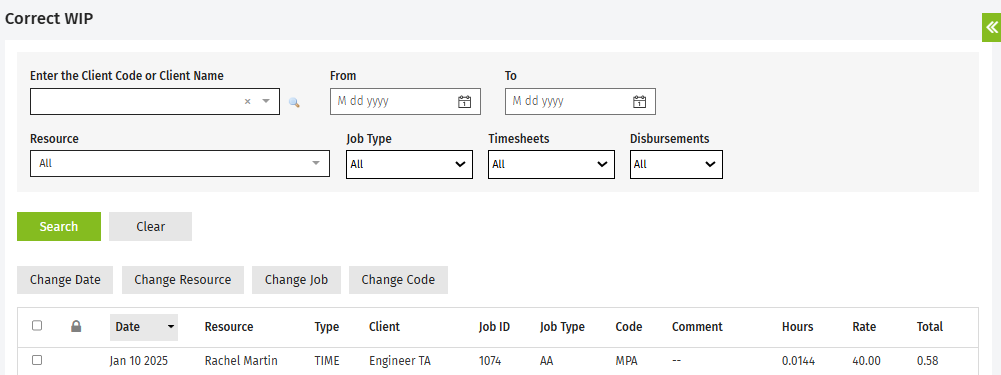
Task: Click the Hours column header
Action: (797, 327)
